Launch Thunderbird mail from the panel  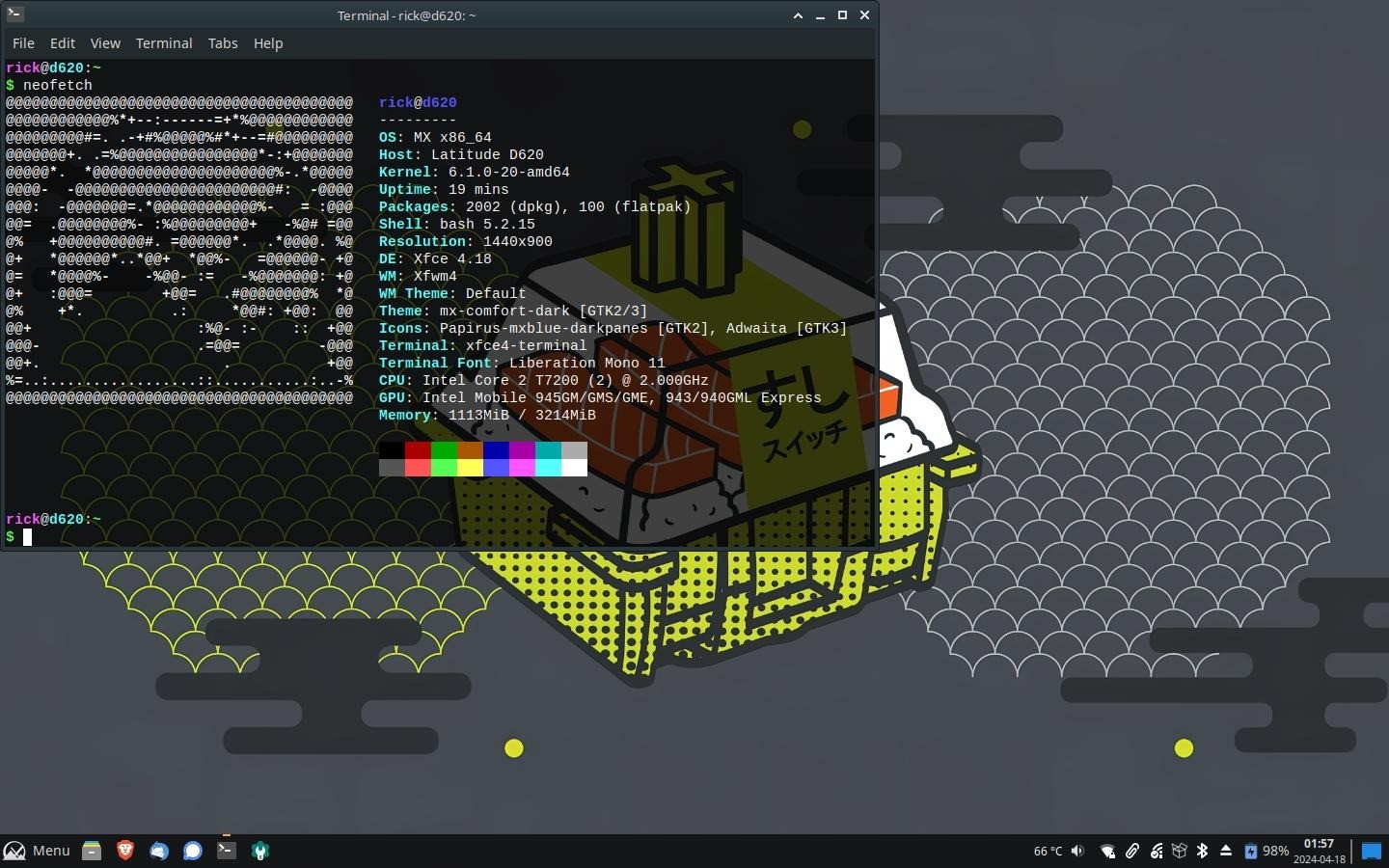tap(159, 851)
